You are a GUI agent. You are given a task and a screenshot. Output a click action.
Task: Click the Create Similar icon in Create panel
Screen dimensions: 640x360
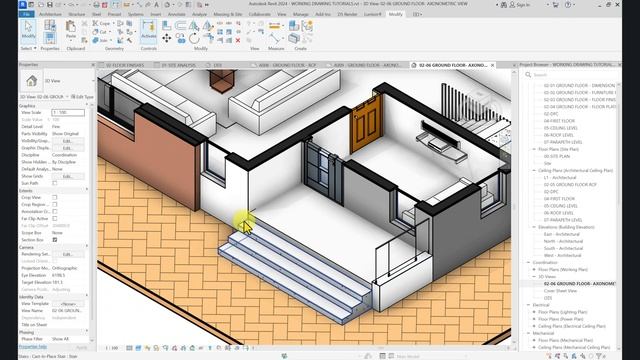click(293, 25)
